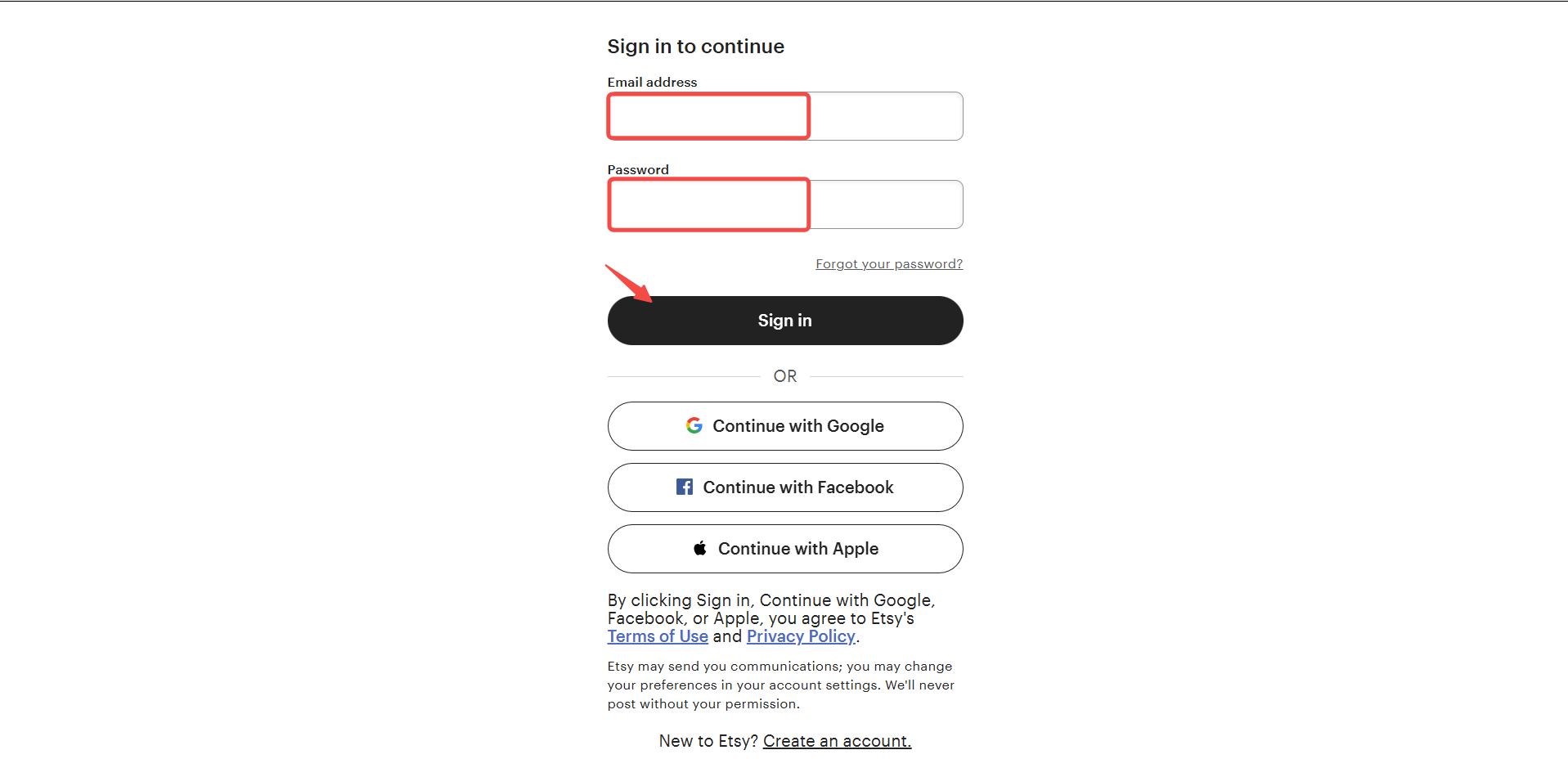
Task: Click the New to Etsy? text
Action: point(708,741)
